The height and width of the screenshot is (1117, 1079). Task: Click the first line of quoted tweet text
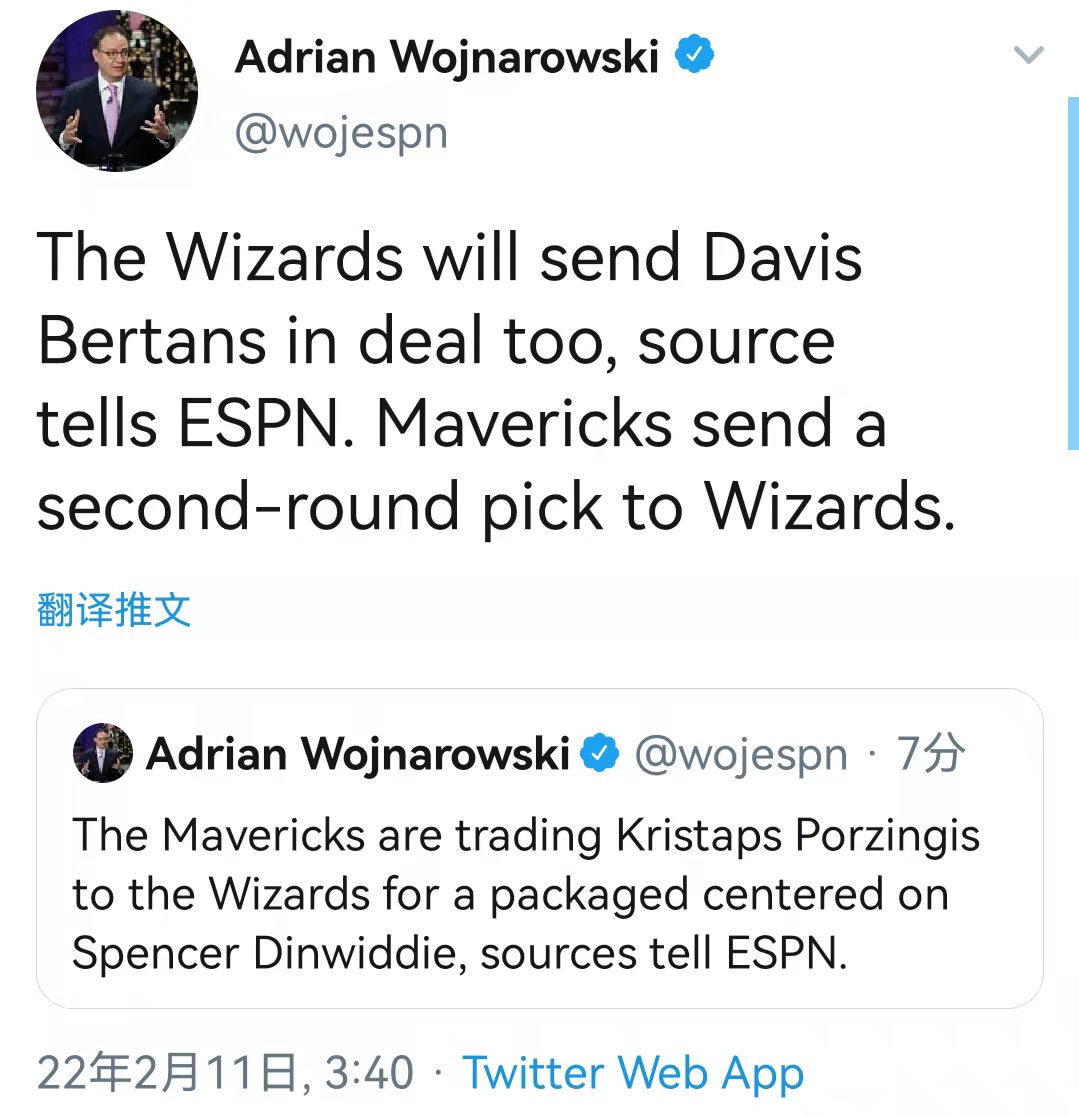[x=526, y=835]
